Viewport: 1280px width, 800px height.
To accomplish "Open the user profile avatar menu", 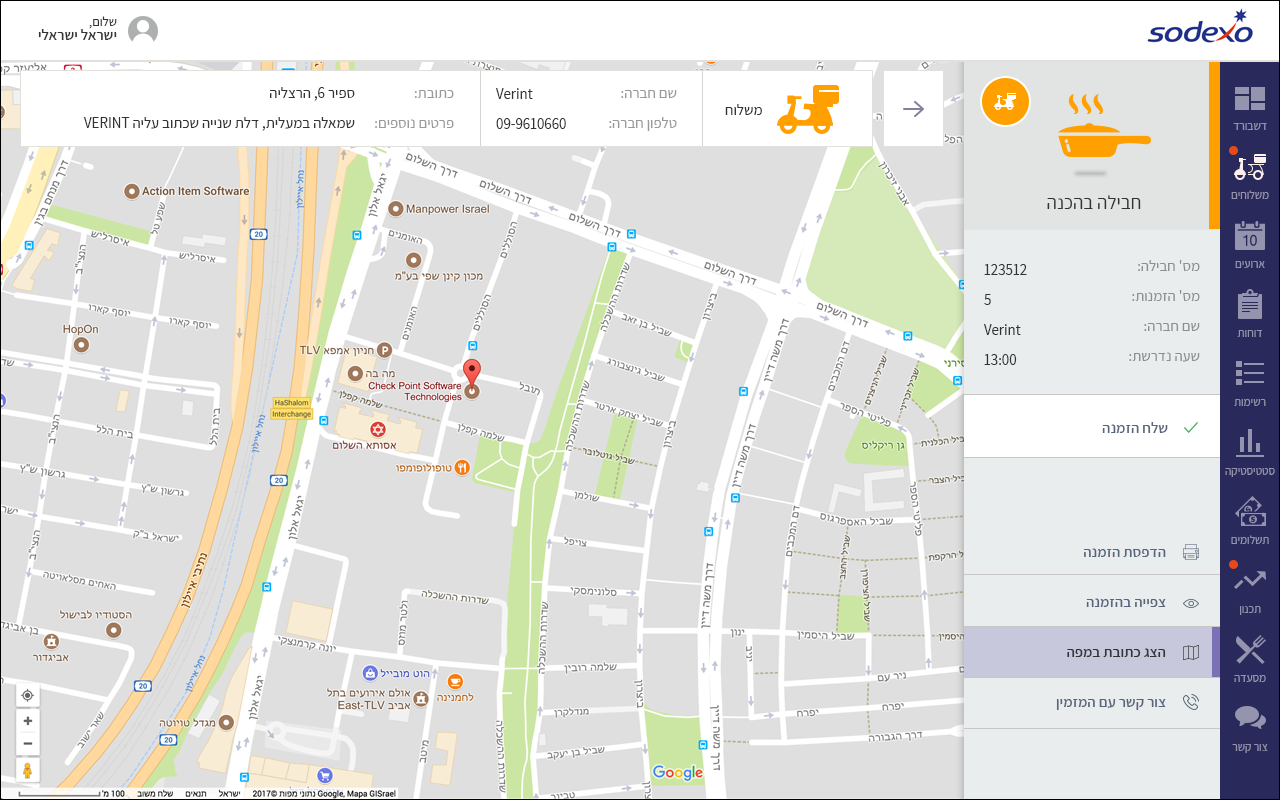I will click(x=143, y=31).
